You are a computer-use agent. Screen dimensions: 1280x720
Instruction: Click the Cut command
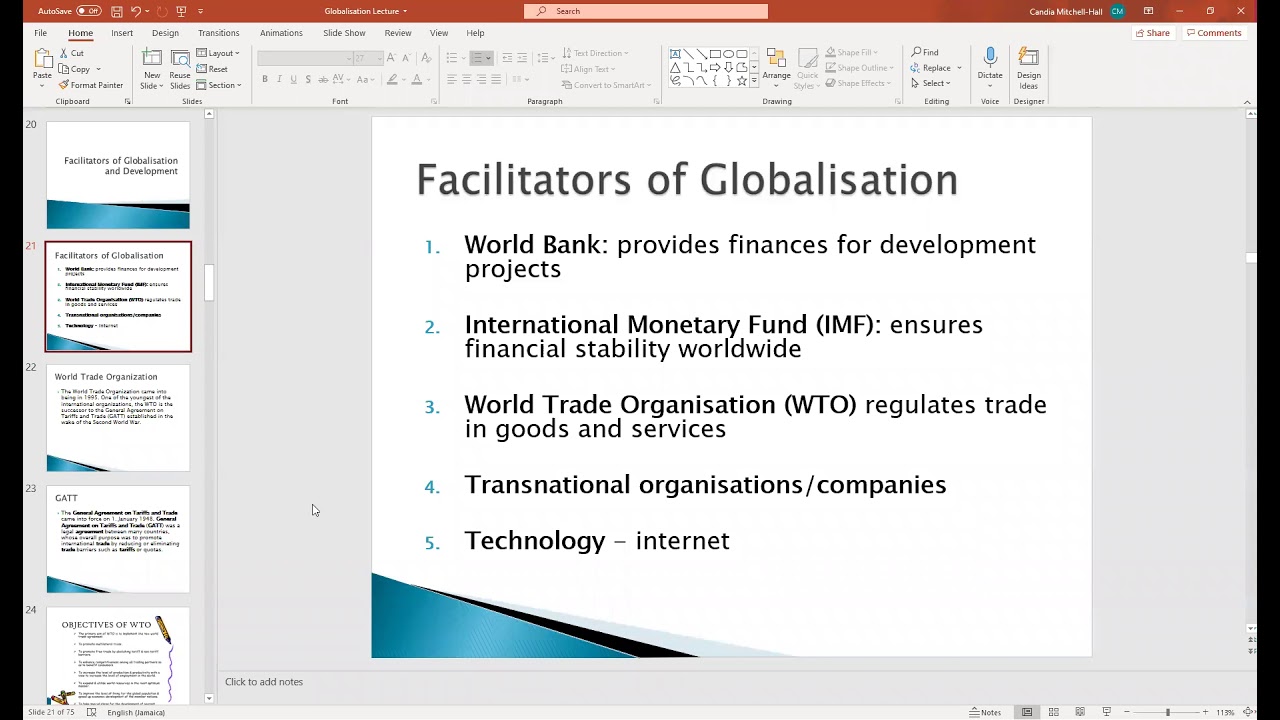(71, 53)
